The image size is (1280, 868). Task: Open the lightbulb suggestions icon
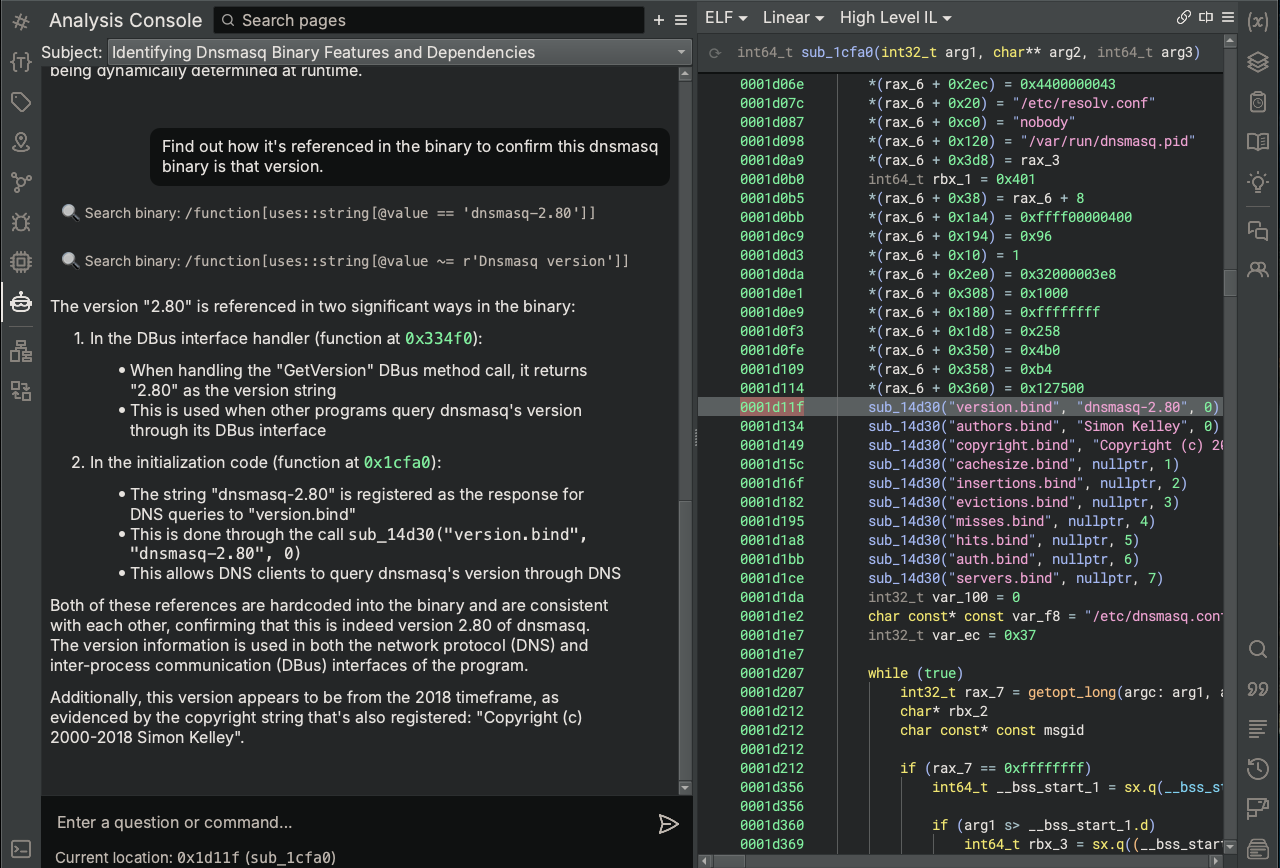(1258, 182)
